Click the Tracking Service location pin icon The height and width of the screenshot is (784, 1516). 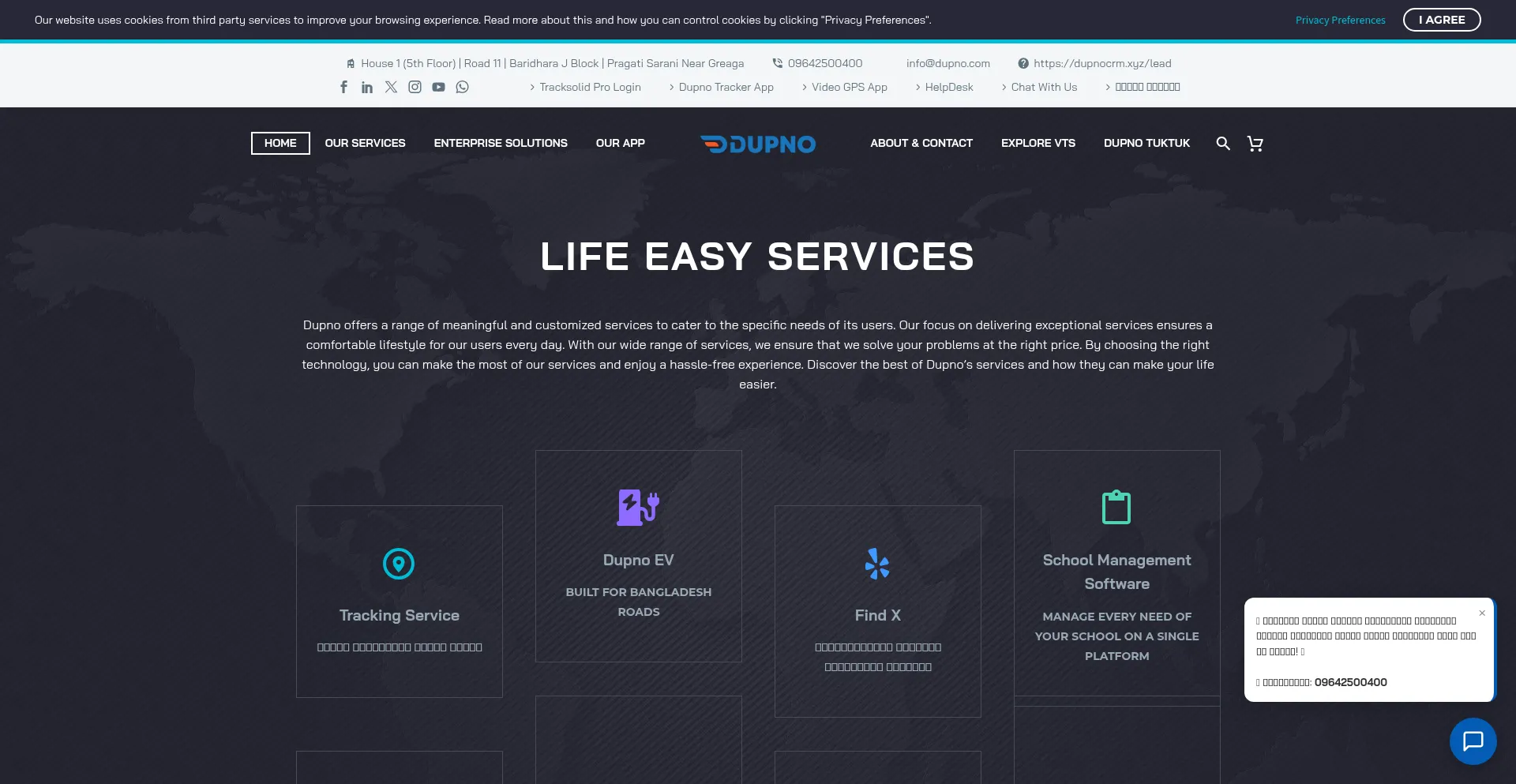point(399,564)
